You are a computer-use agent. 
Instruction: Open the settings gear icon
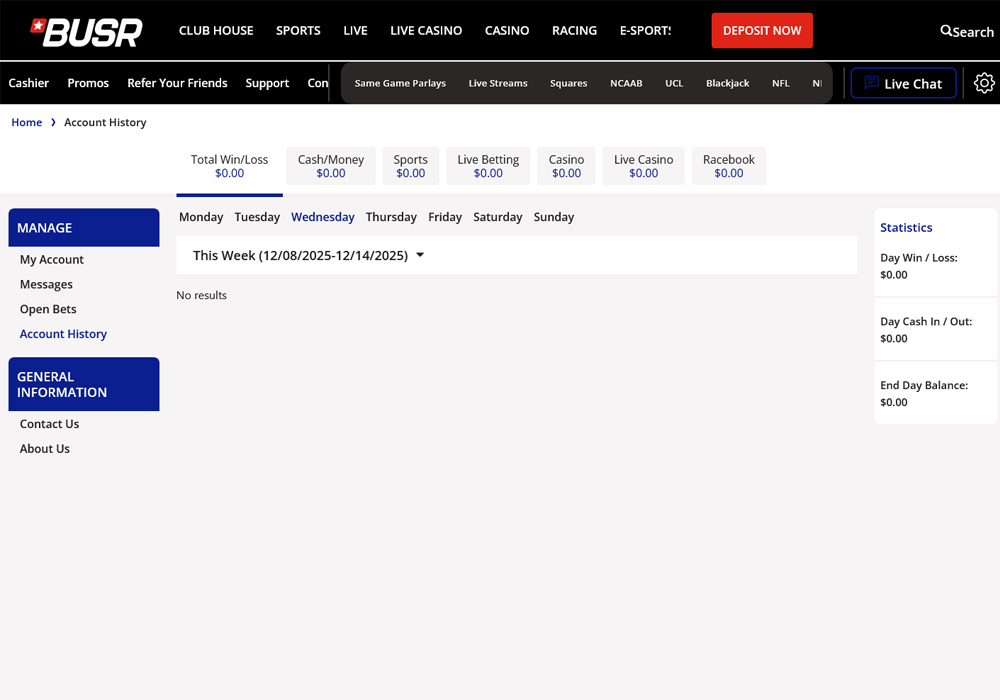(x=984, y=83)
